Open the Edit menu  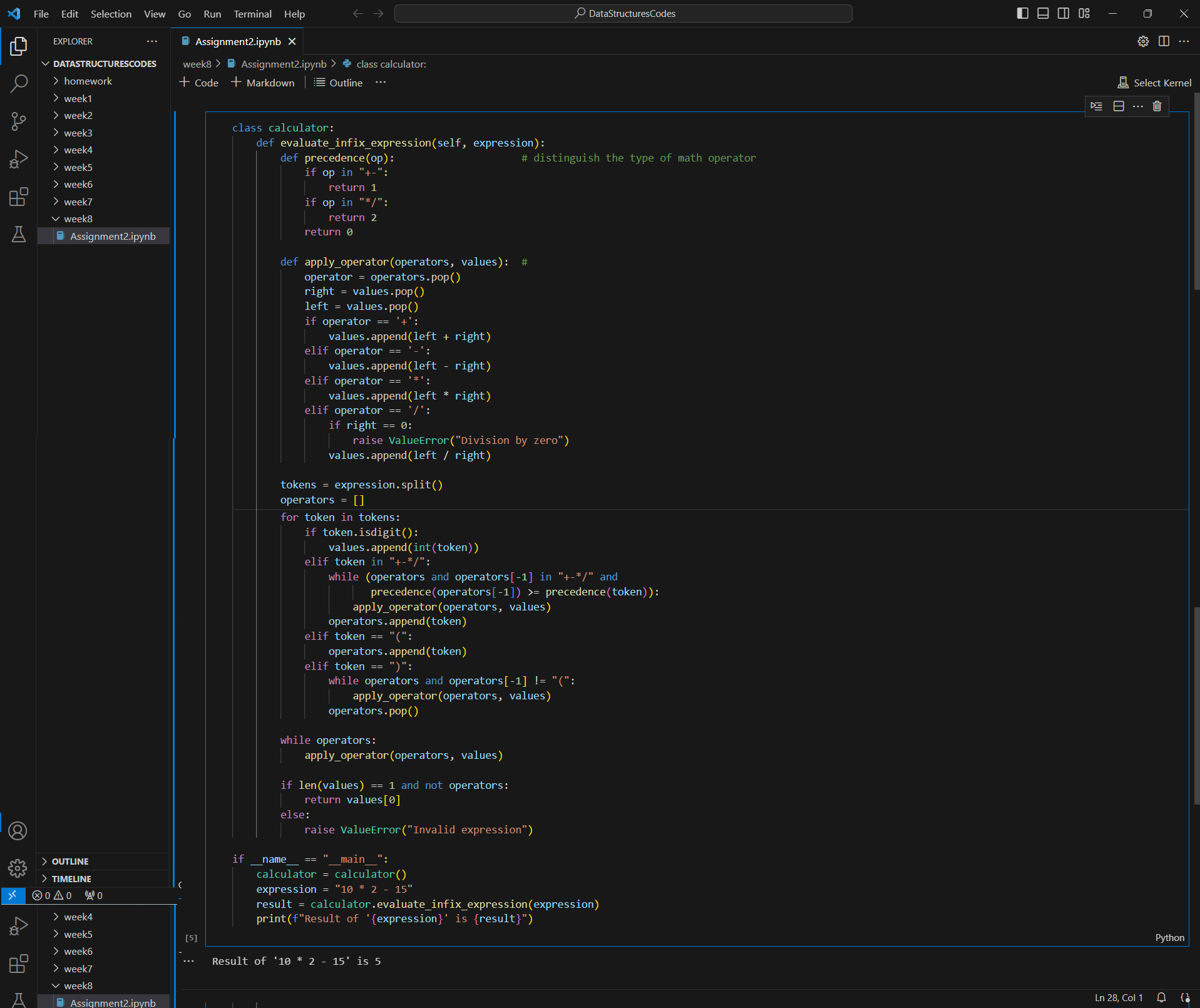[69, 14]
